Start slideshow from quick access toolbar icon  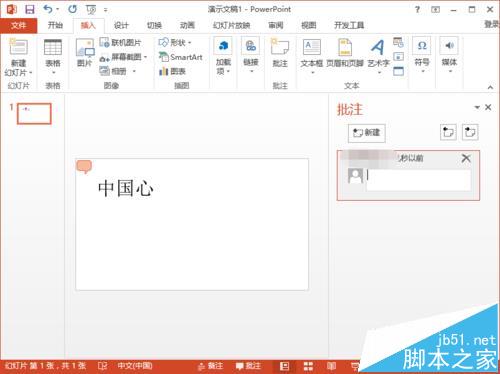(91, 10)
